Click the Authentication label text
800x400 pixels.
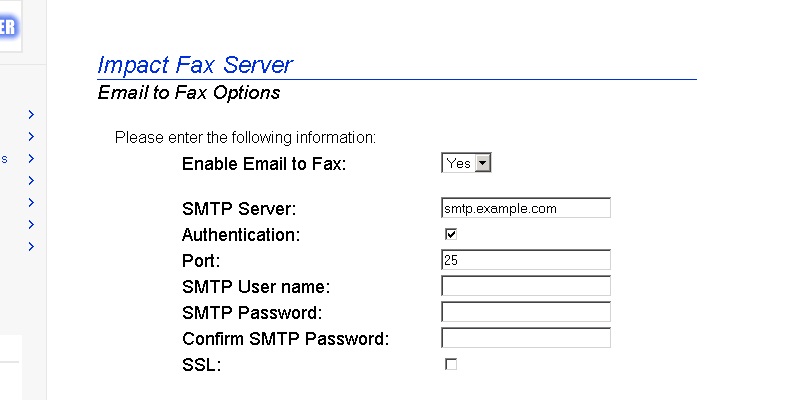pos(241,235)
